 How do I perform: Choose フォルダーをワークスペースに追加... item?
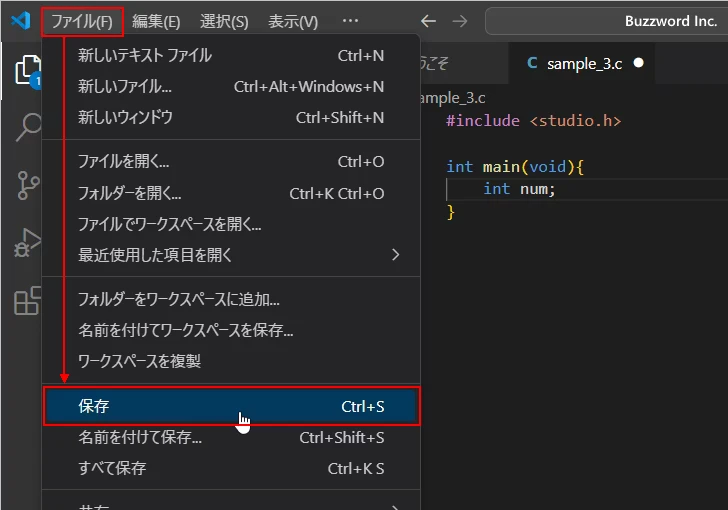231,300
